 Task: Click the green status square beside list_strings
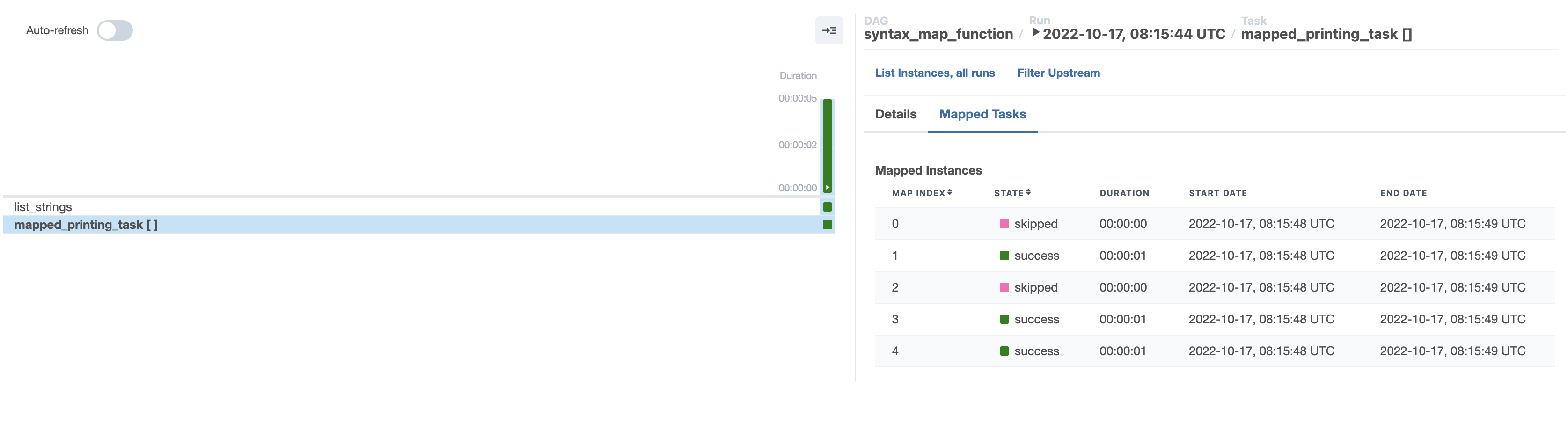(x=827, y=207)
